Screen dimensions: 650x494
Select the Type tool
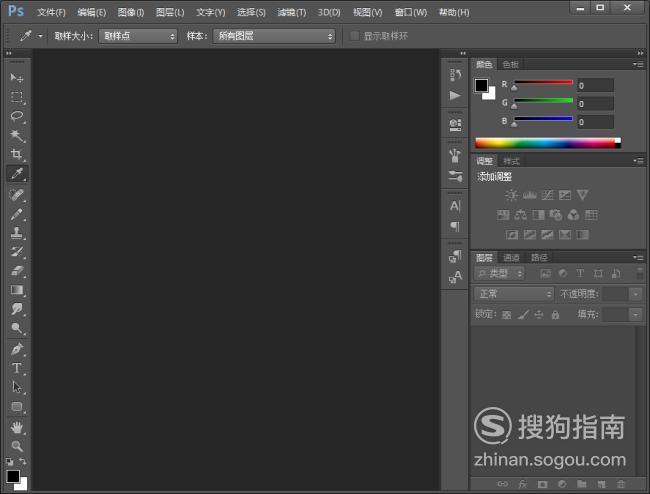[17, 368]
